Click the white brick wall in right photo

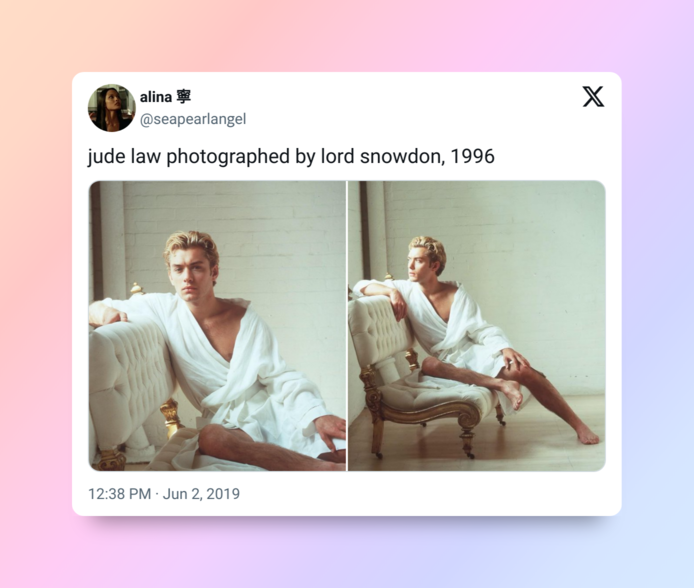click(x=531, y=243)
